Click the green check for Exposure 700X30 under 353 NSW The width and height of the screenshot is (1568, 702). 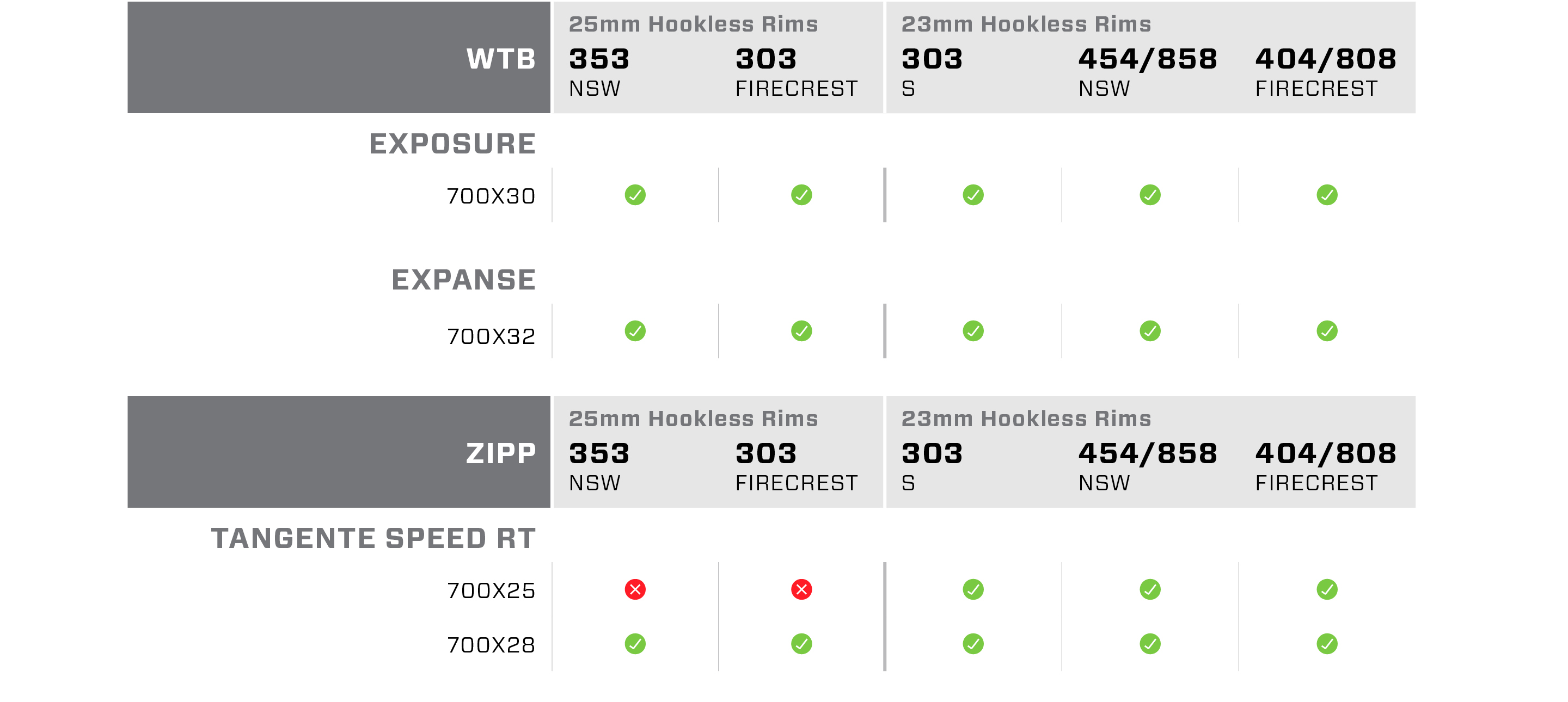click(635, 195)
